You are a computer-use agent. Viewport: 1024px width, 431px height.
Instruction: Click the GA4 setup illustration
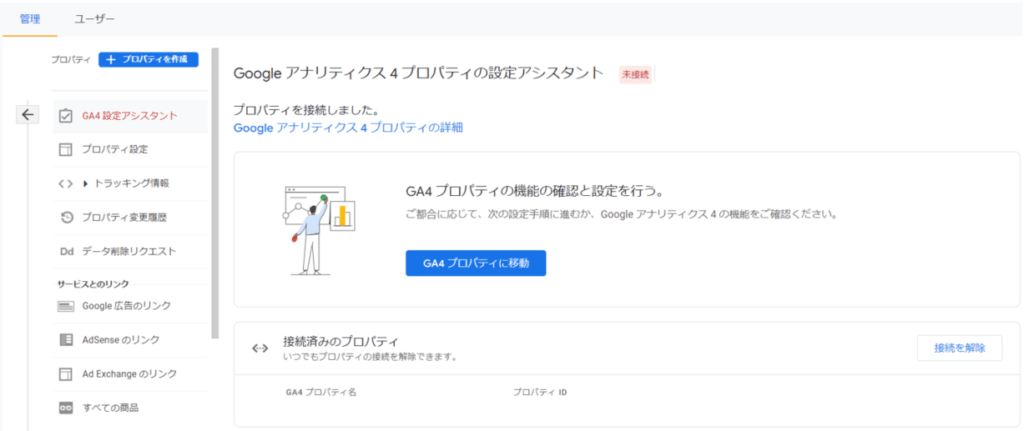coord(318,229)
